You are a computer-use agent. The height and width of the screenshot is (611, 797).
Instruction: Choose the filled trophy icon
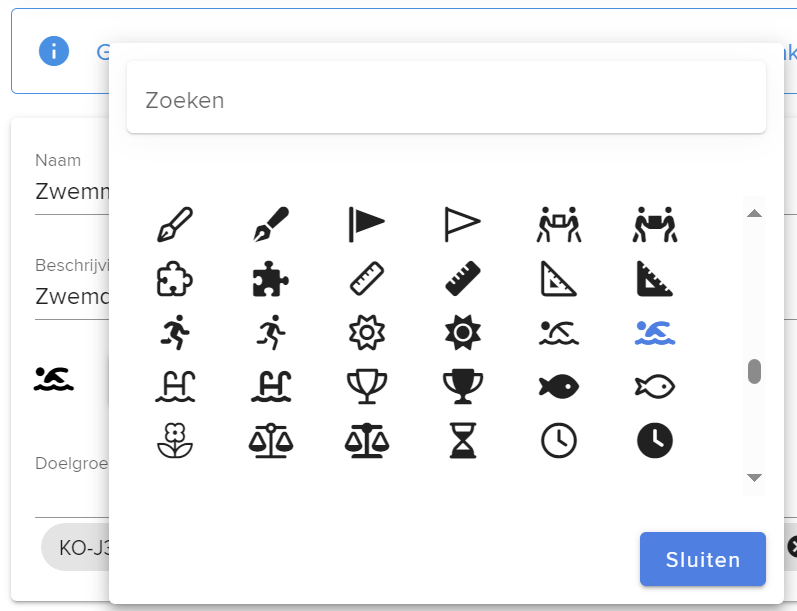pyautogui.click(x=463, y=386)
